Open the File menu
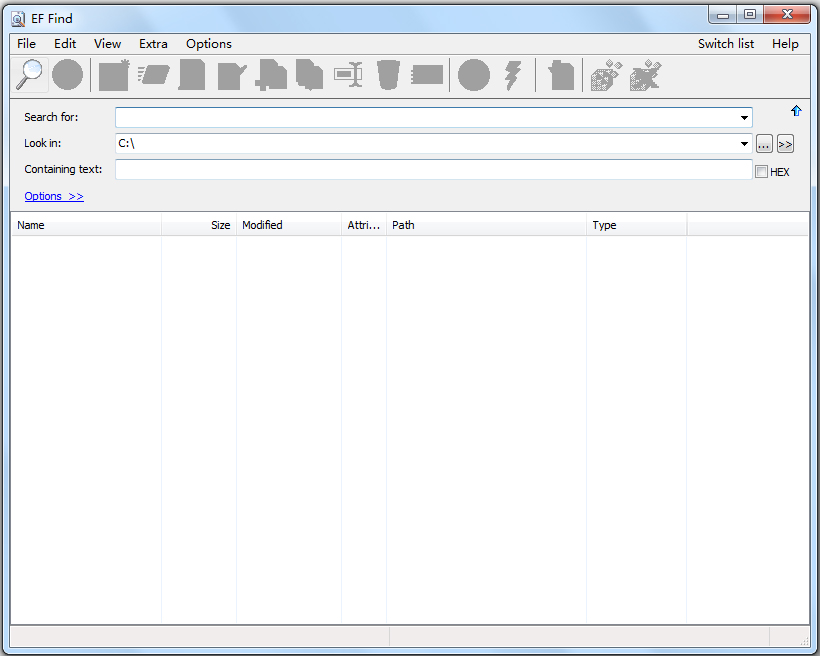This screenshot has width=820, height=656. (x=26, y=44)
